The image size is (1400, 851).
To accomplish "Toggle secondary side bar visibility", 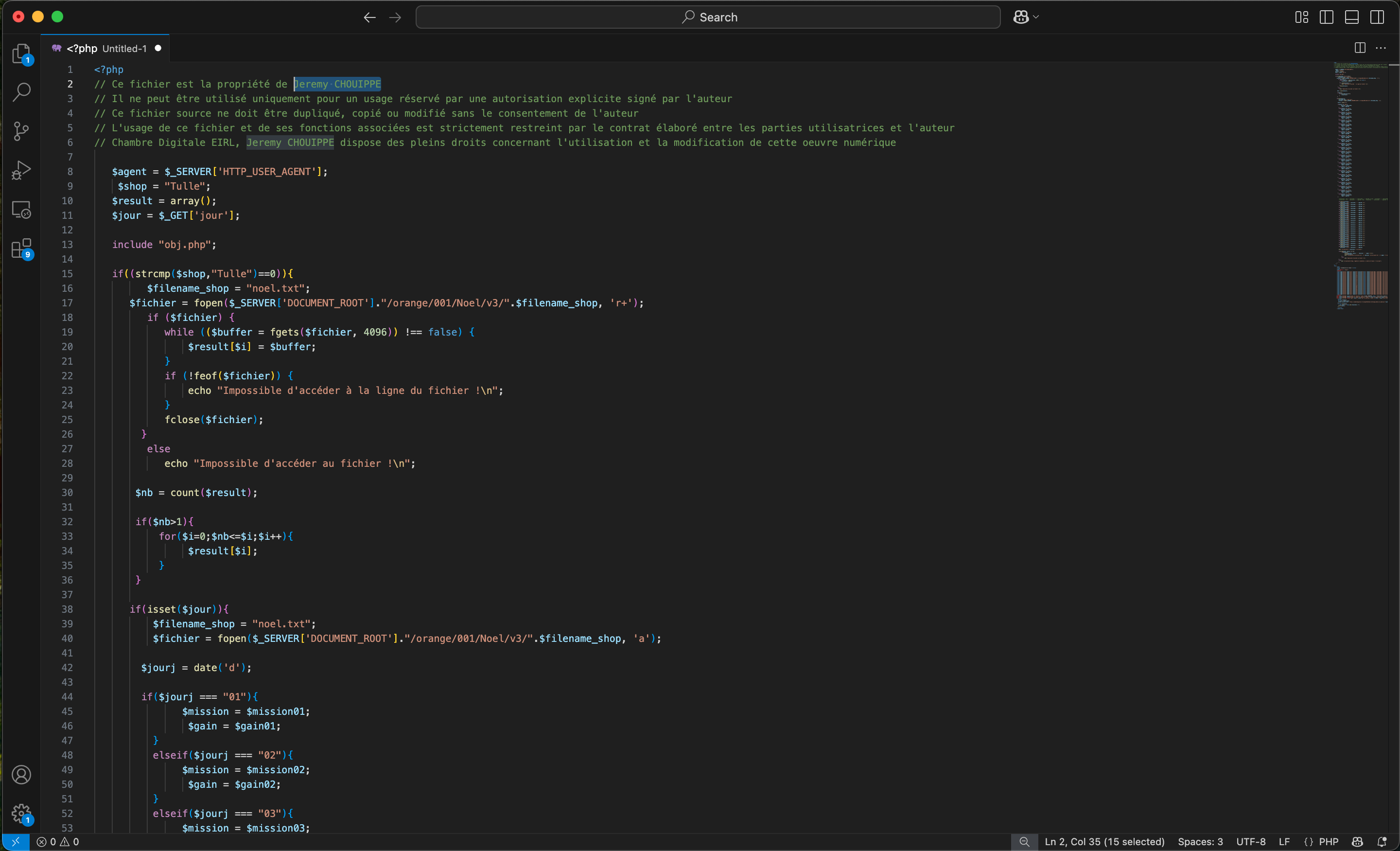I will pyautogui.click(x=1377, y=17).
